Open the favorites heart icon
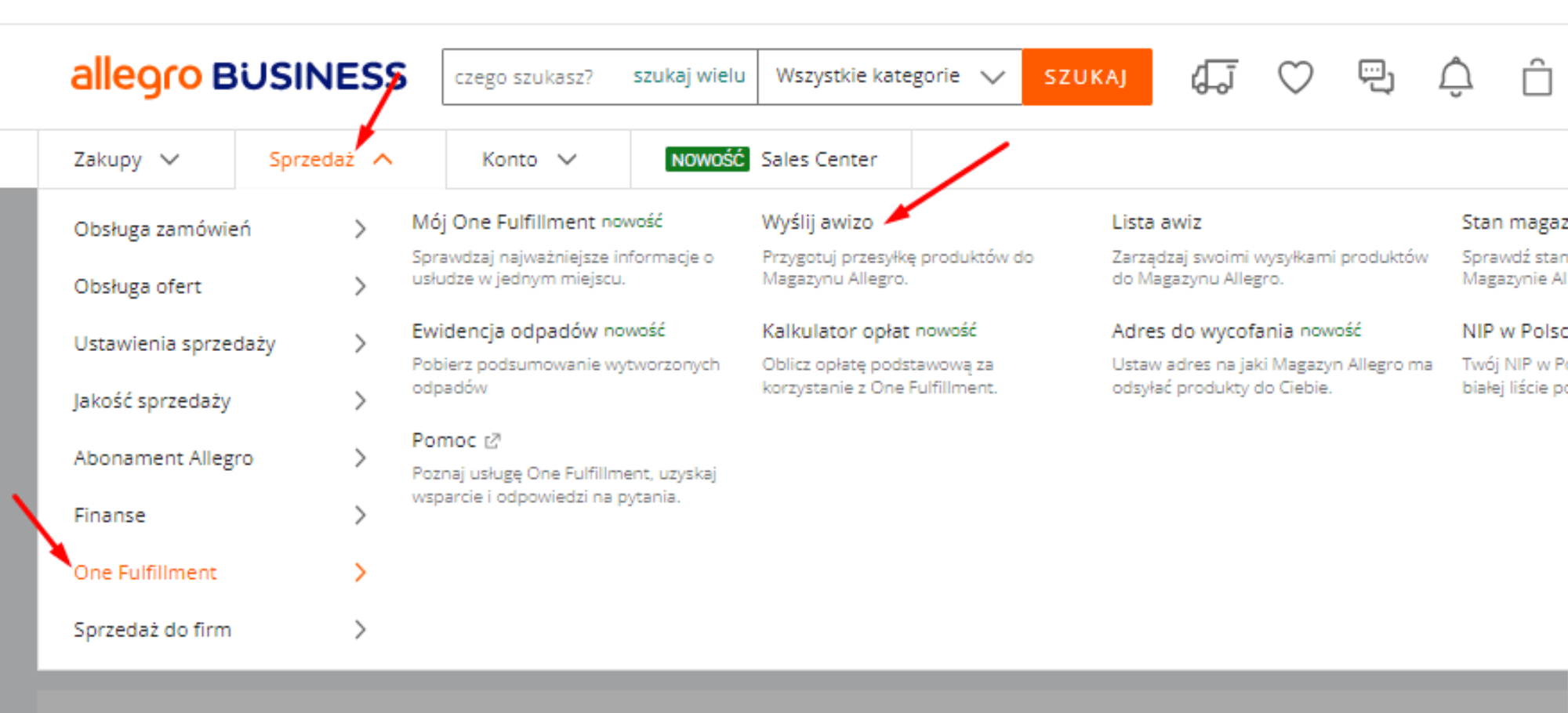1568x713 pixels. (x=1295, y=77)
